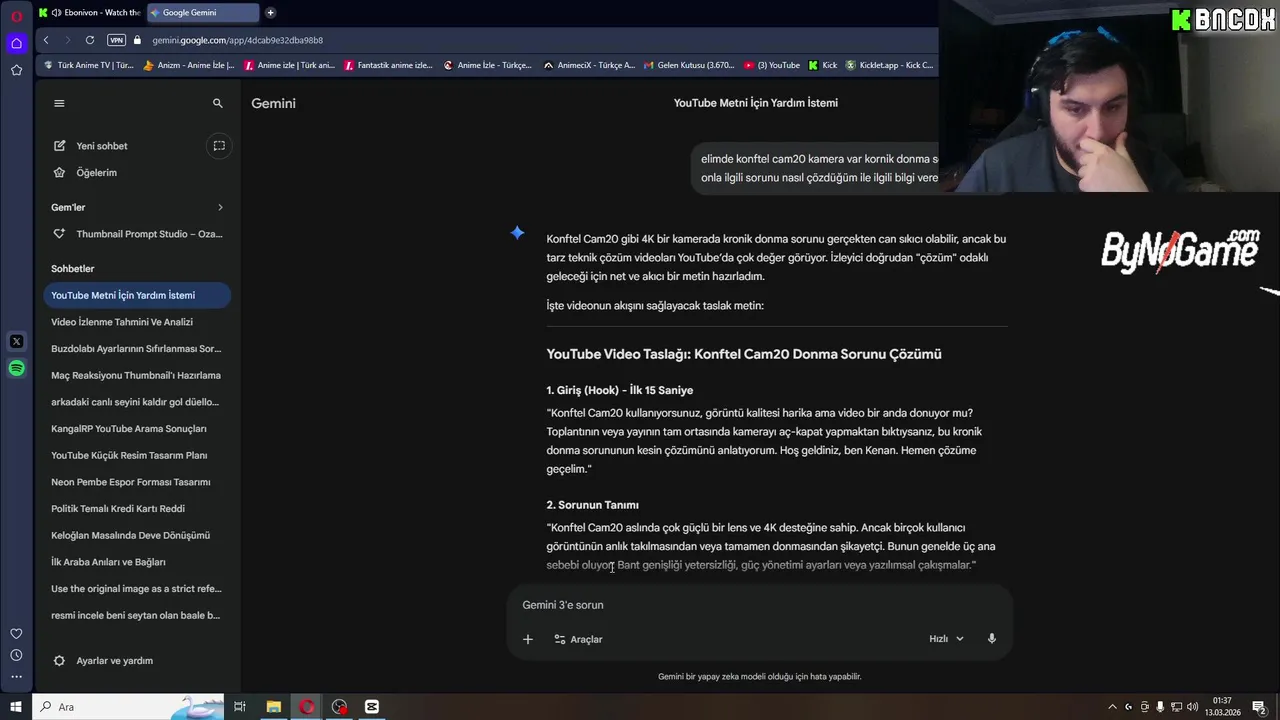Open Gelen Kutusu bookmark
Image resolution: width=1280 pixels, height=720 pixels.
tap(688, 65)
